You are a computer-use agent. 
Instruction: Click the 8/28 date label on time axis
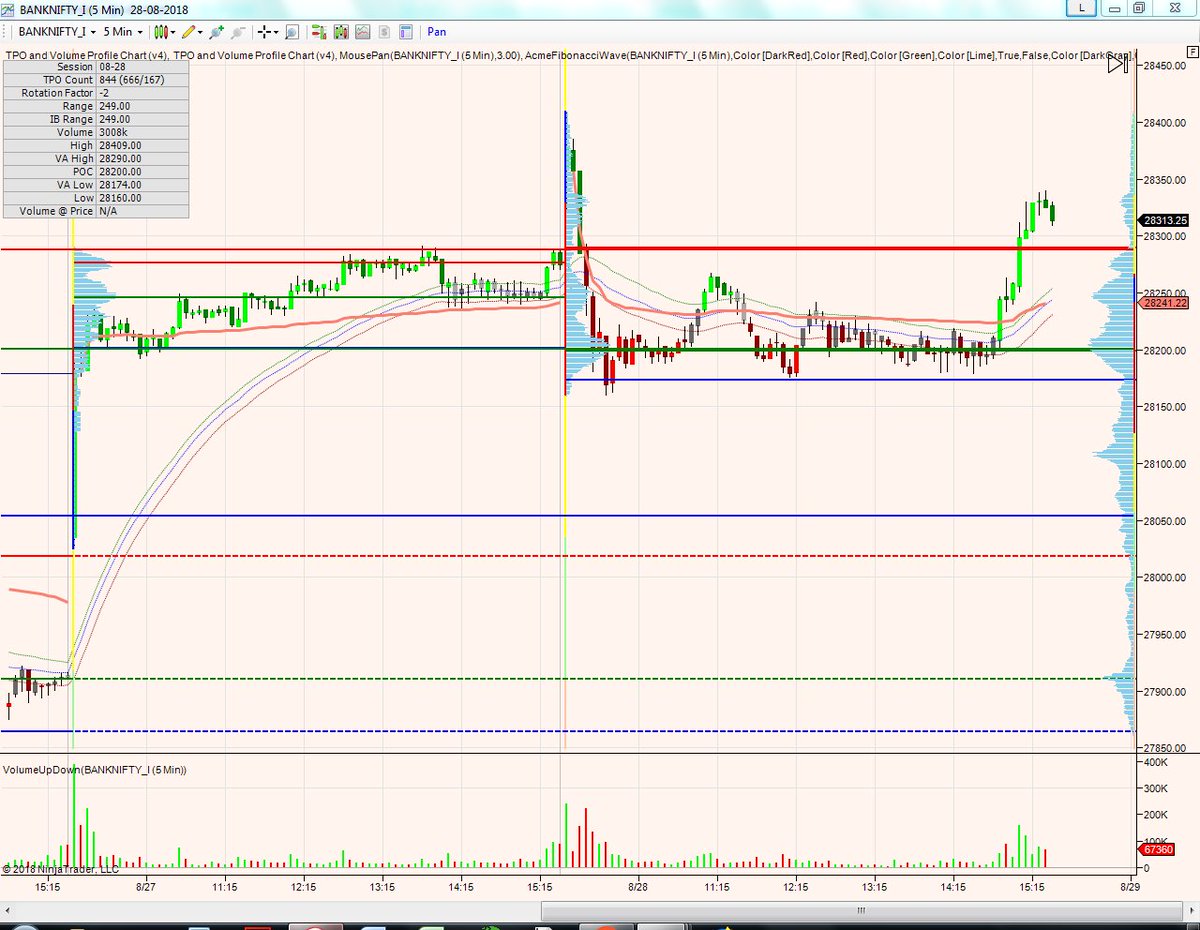click(x=638, y=886)
